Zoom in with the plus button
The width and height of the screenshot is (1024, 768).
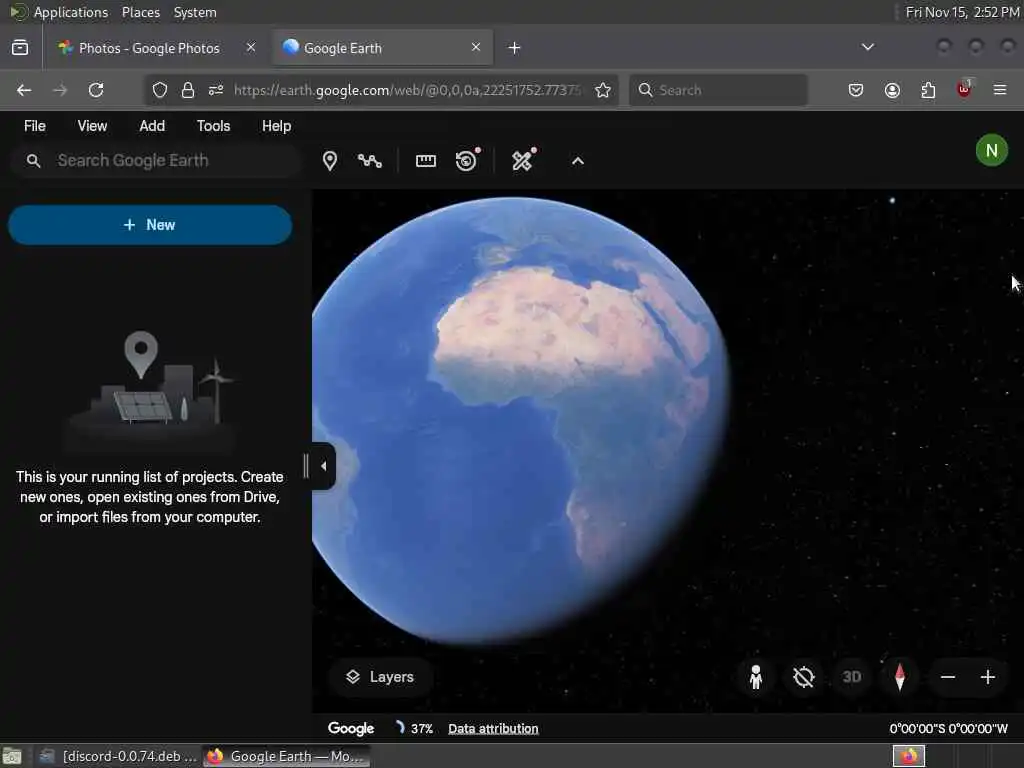[987, 677]
